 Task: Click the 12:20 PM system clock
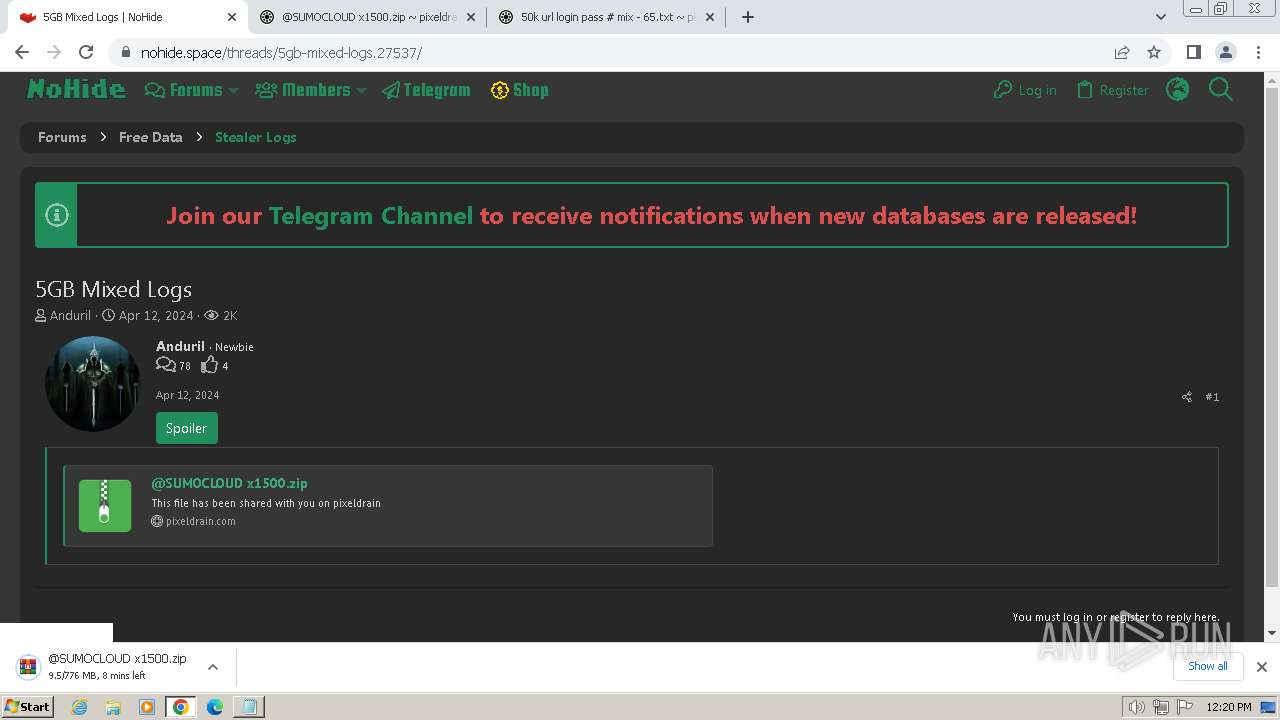pos(1229,707)
